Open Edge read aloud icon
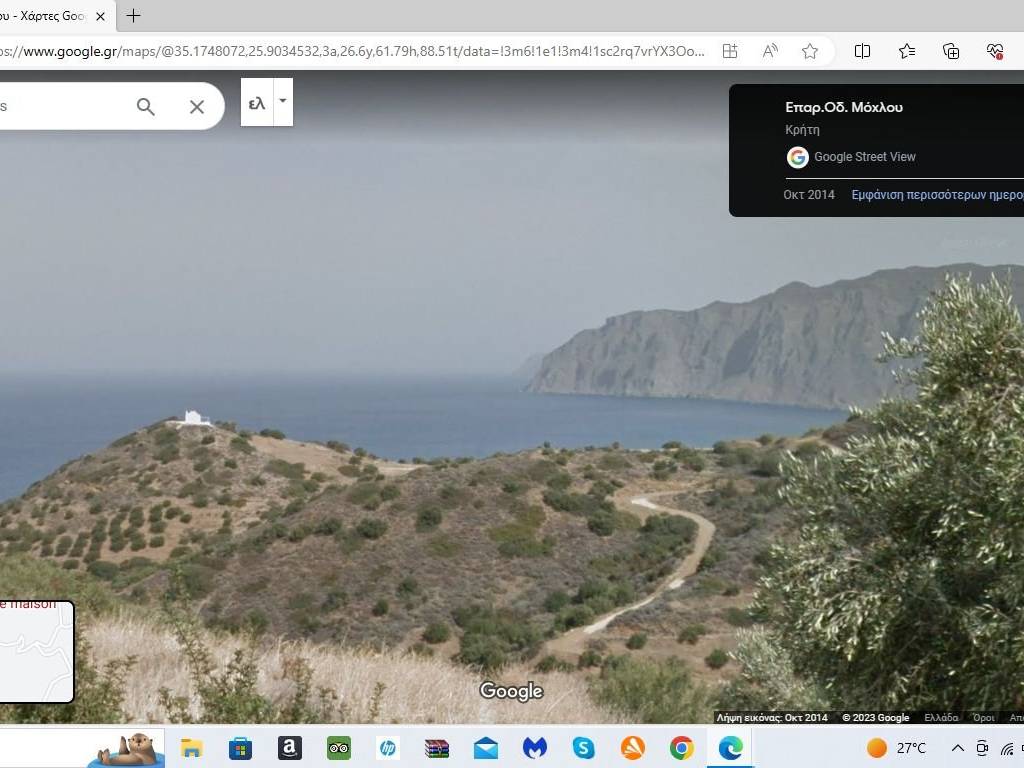Viewport: 1024px width, 768px height. 770,51
